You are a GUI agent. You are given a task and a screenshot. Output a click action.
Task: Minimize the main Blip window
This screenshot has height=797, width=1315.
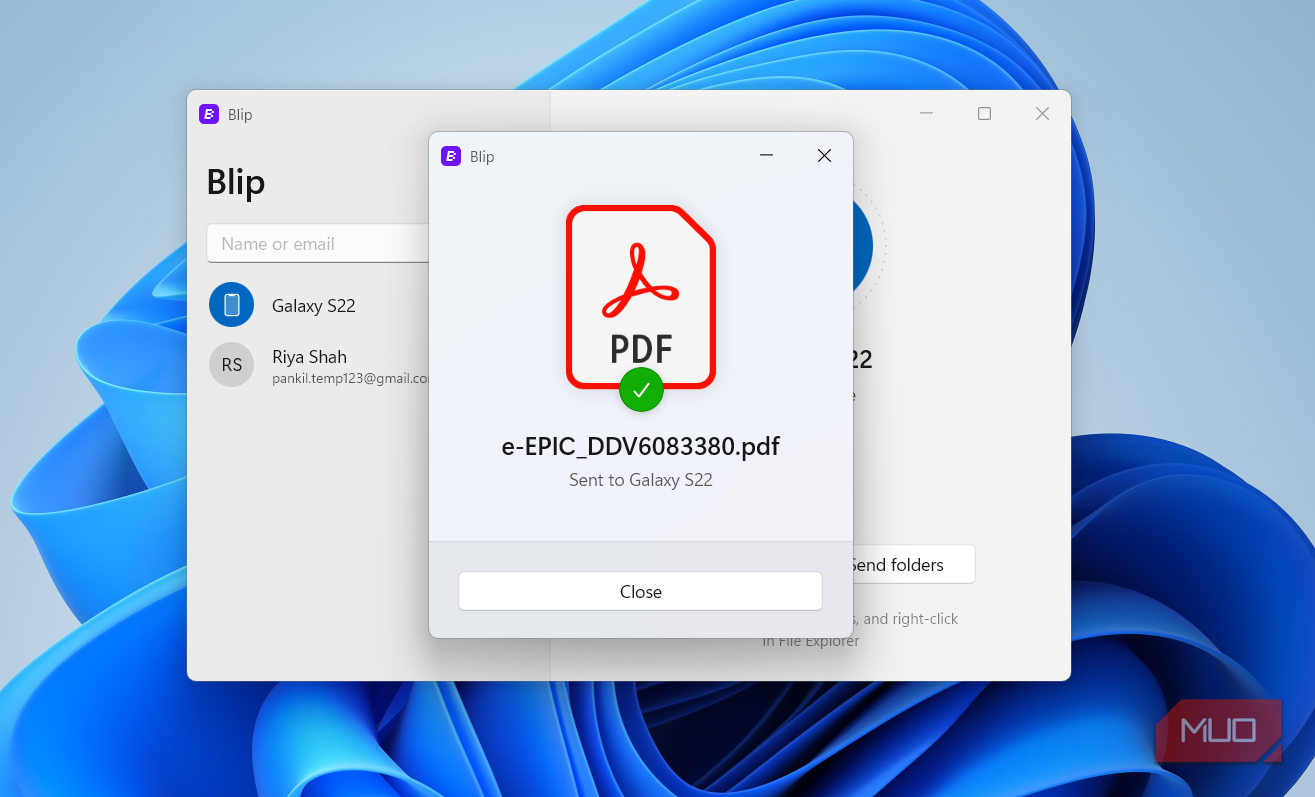[926, 114]
